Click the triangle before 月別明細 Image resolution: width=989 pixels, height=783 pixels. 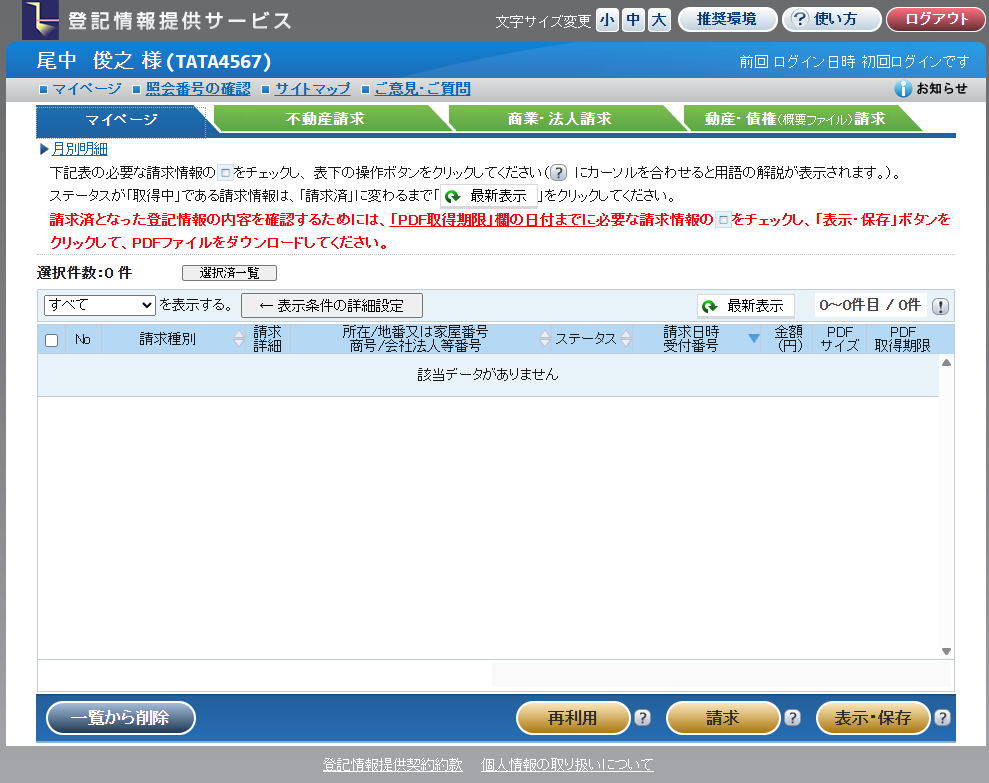pyautogui.click(x=44, y=149)
